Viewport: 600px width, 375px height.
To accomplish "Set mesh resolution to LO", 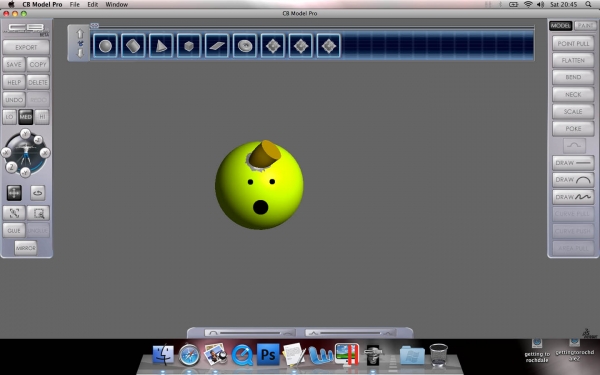I will tap(9, 117).
